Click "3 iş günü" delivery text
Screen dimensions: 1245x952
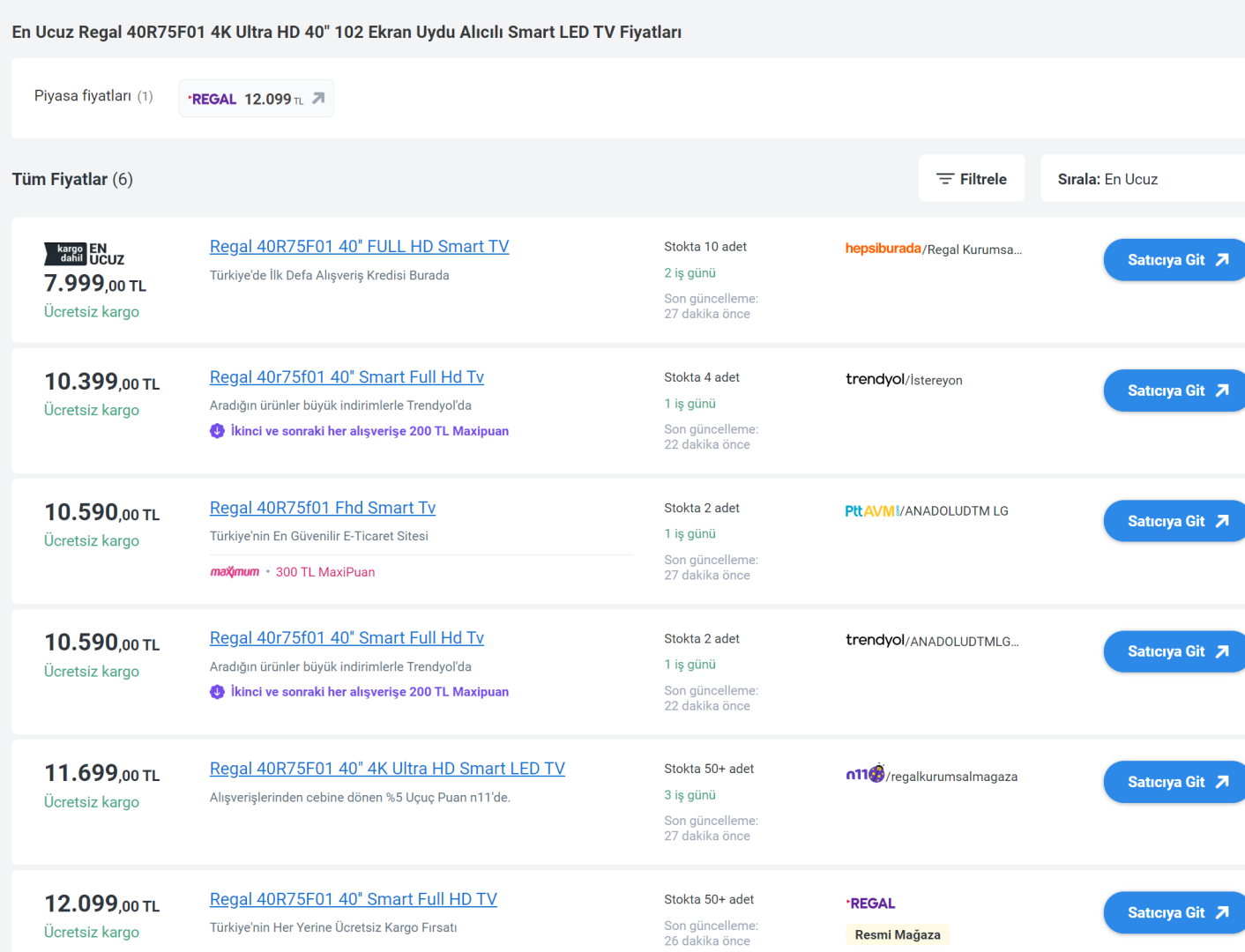(690, 795)
